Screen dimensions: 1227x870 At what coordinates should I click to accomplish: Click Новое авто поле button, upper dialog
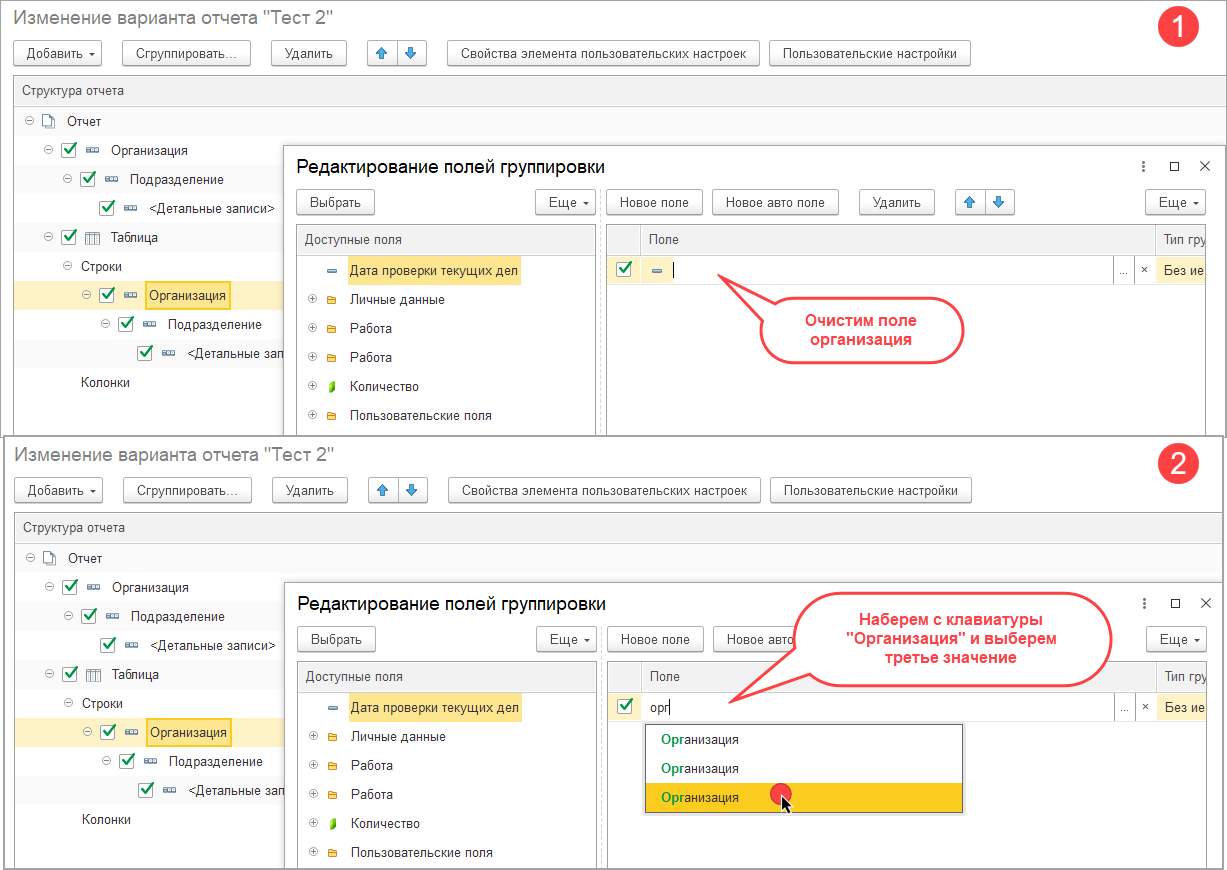775,202
